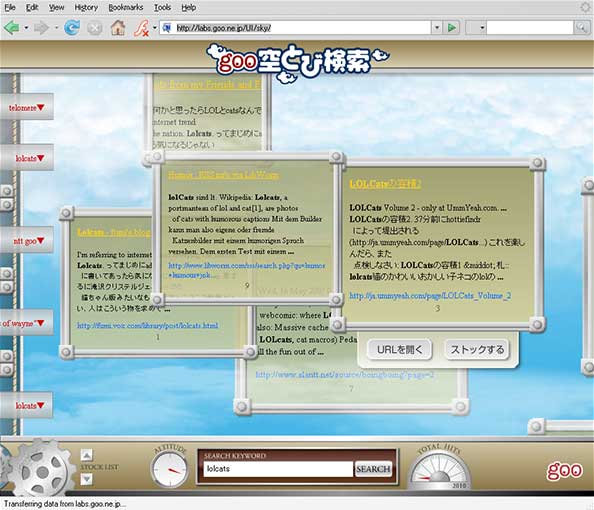Screen dimensions: 594x510
Task: Open the libworm.com search link
Action: point(247,270)
